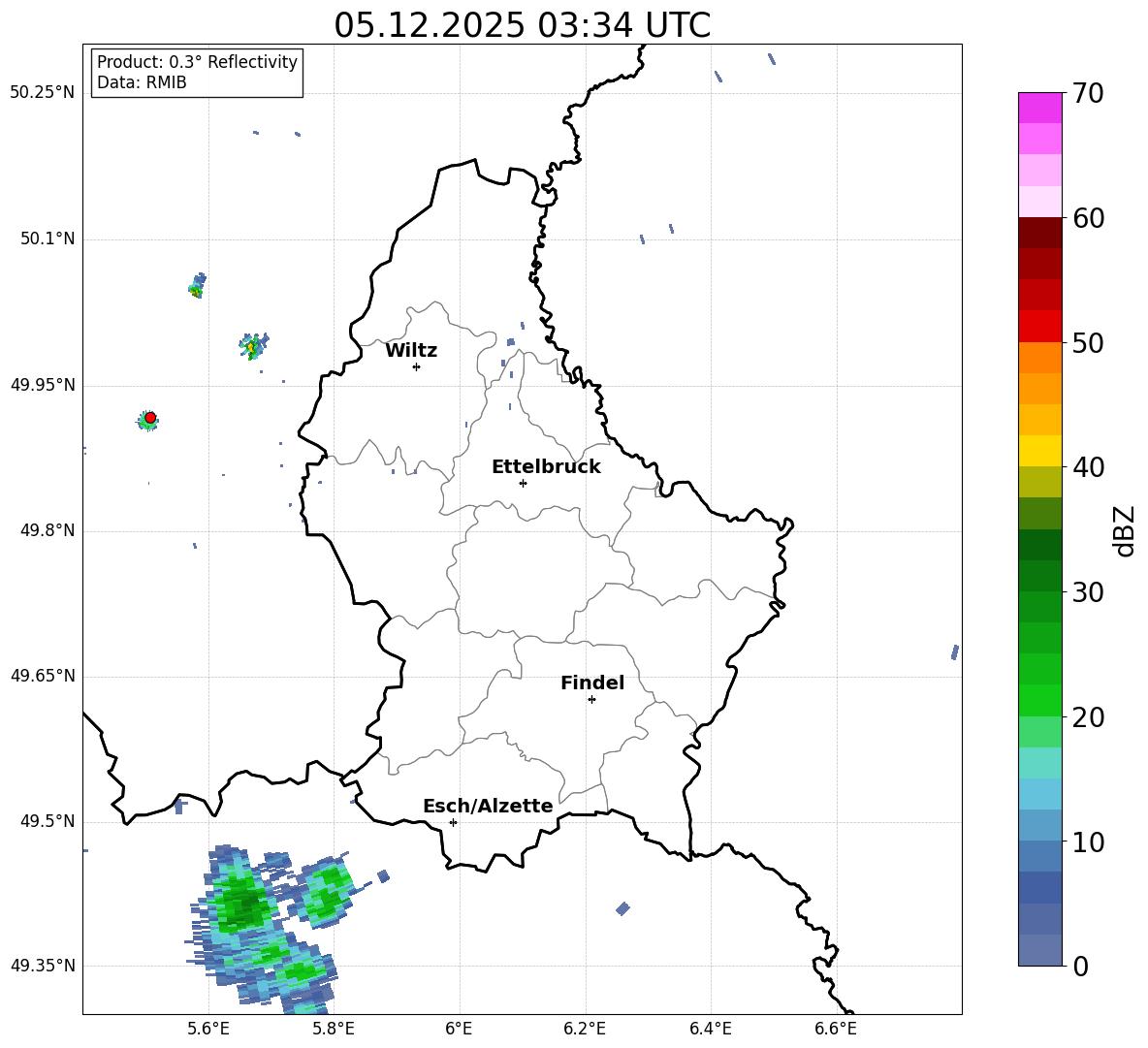Click the Wiltz city label
Image resolution: width=1148 pixels, height=1048 pixels.
[411, 351]
